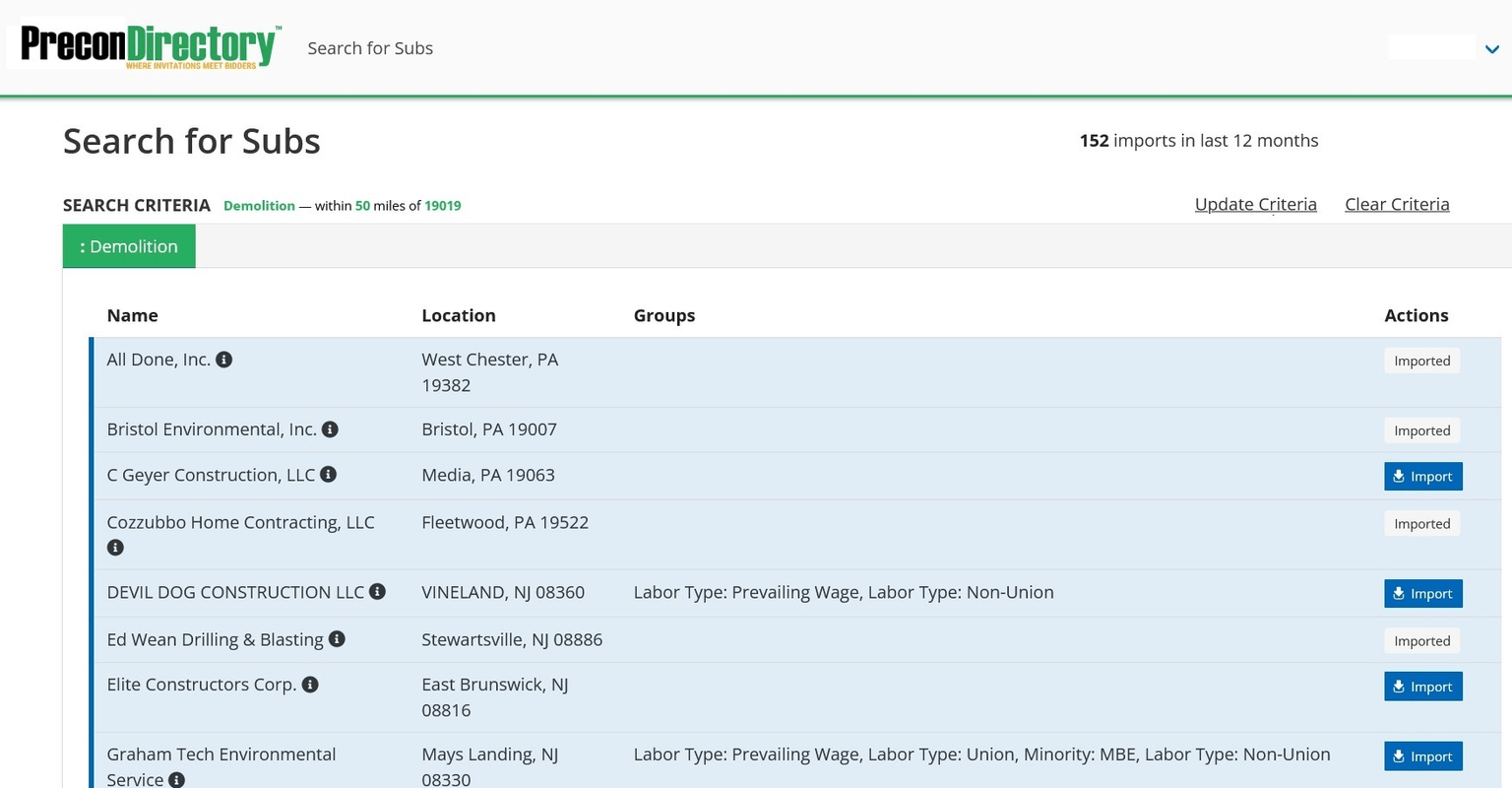
Task: Click East Brunswick, NJ 08816 location
Action: (x=495, y=697)
